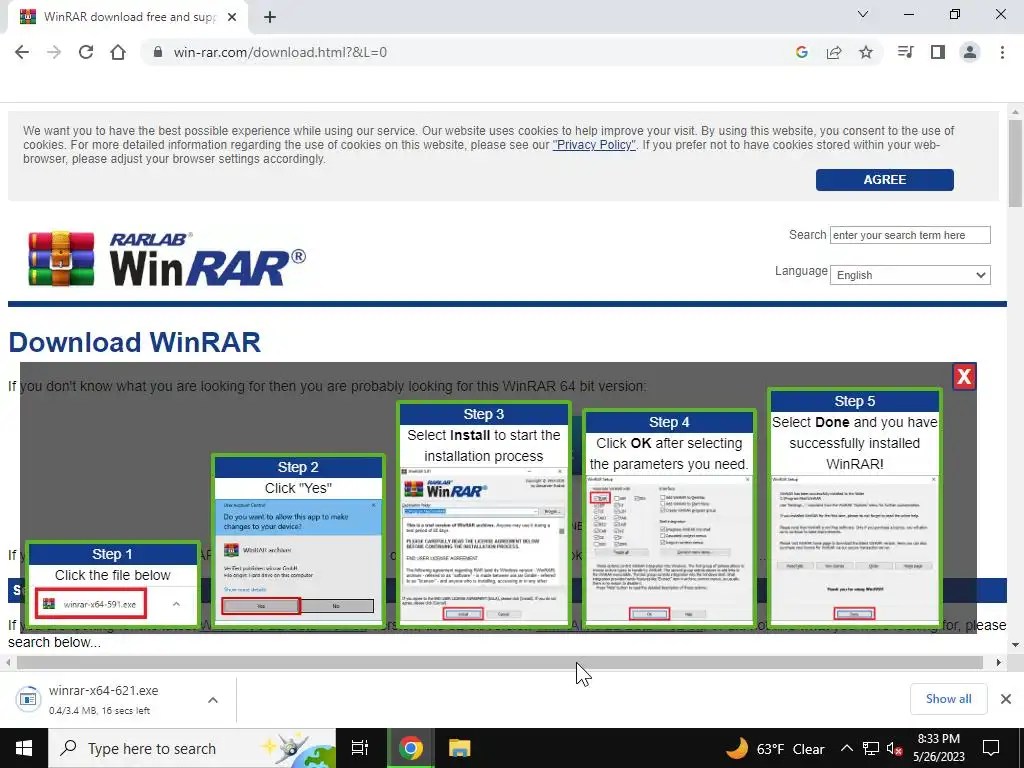The width and height of the screenshot is (1024, 768).
Task: Click the muted volume tray icon
Action: 895,748
